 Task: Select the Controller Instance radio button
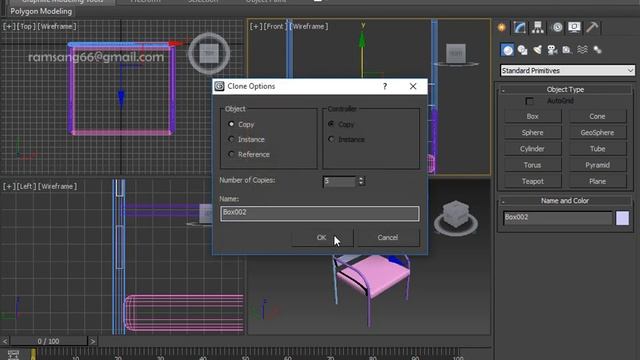[x=331, y=139]
